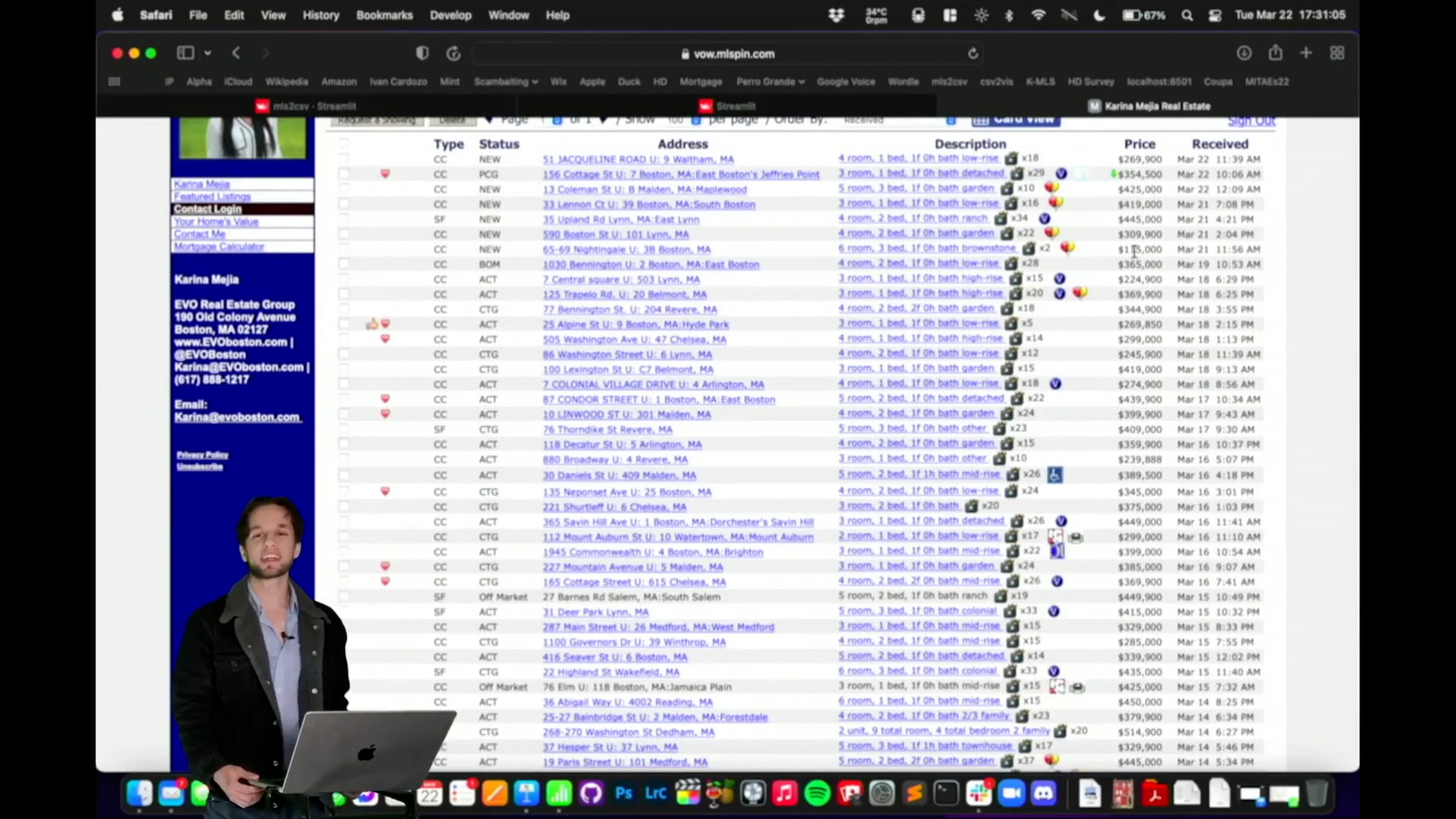Expand the Safari sidebar options chevron
Viewport: 1456px width, 819px height.
pos(207,53)
